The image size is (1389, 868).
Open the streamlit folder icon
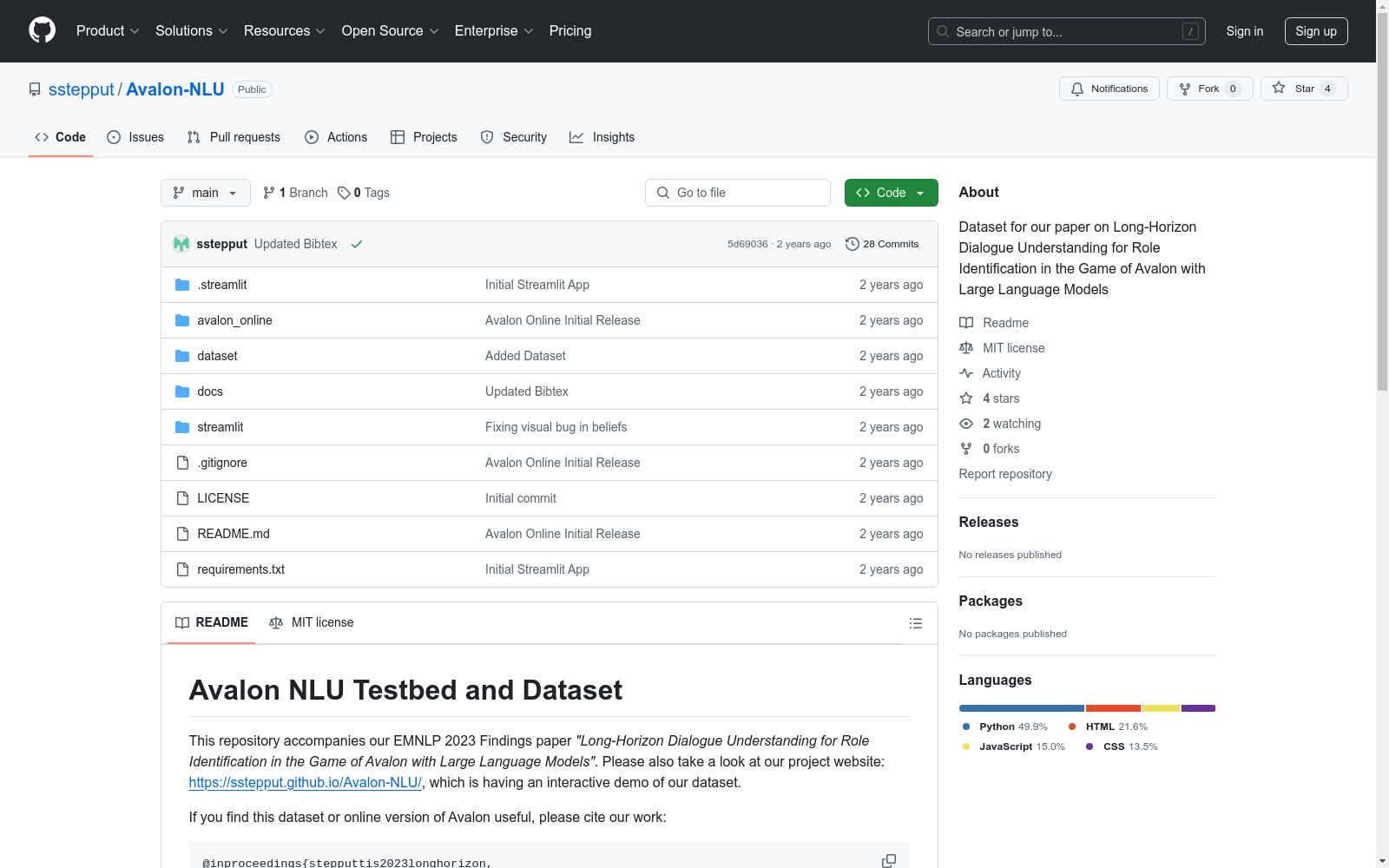click(x=182, y=427)
